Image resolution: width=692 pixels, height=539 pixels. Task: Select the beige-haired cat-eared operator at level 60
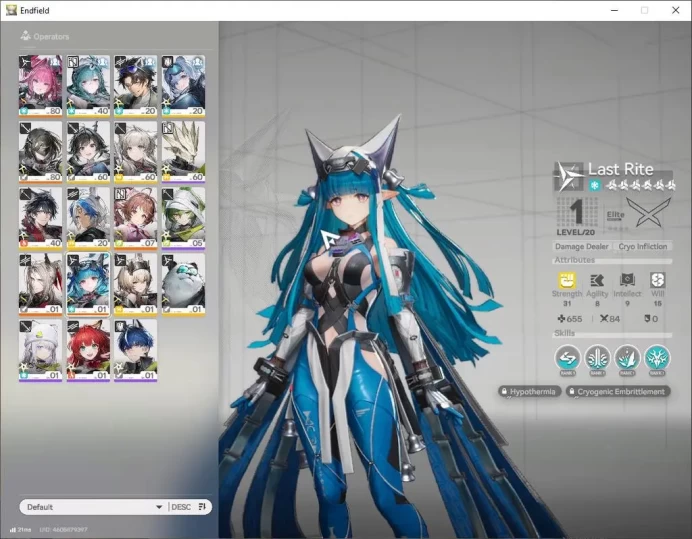tap(135, 152)
